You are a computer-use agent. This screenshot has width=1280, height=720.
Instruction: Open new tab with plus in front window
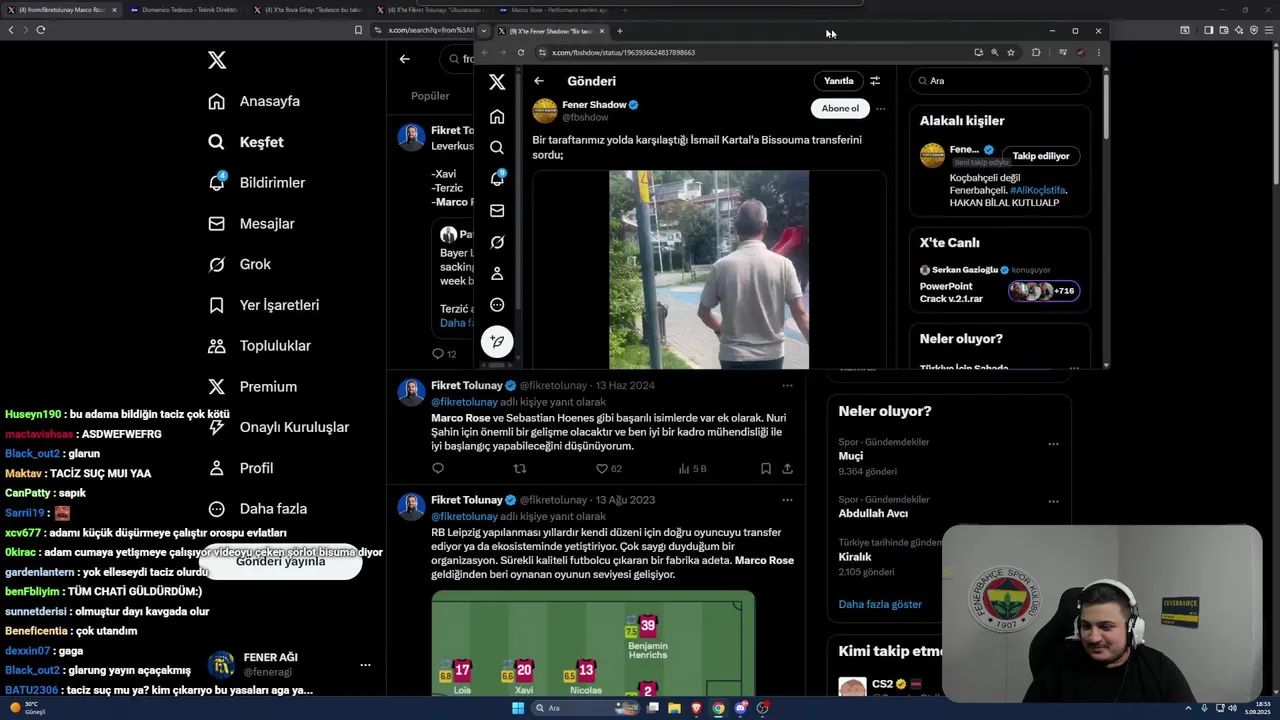[x=619, y=31]
